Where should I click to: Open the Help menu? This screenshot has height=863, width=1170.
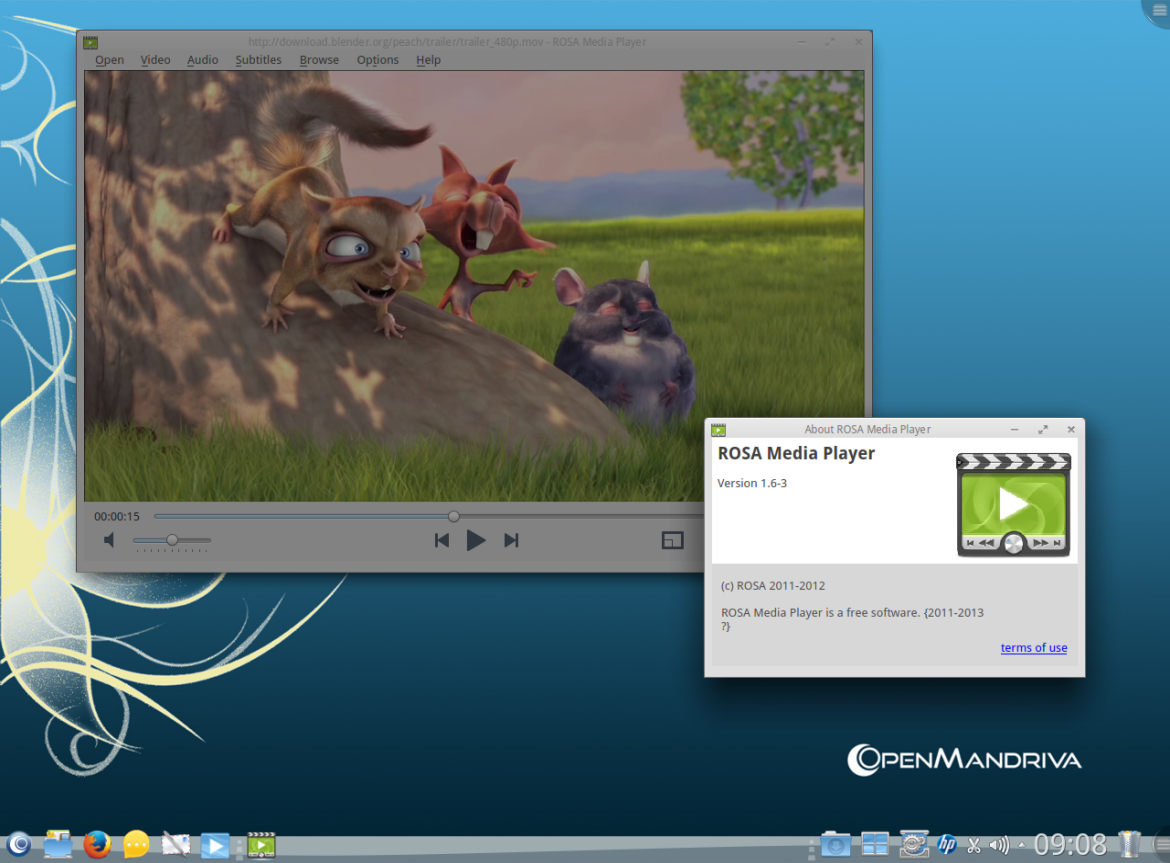tap(428, 60)
